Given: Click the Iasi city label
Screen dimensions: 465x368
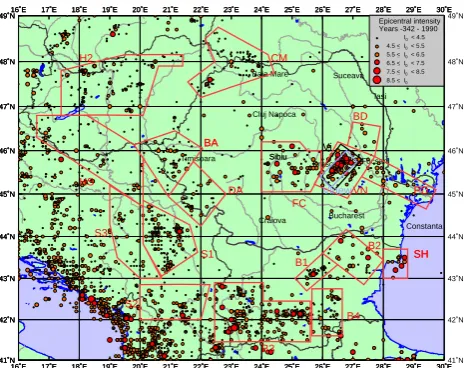Looking at the screenshot, I should click(380, 96).
